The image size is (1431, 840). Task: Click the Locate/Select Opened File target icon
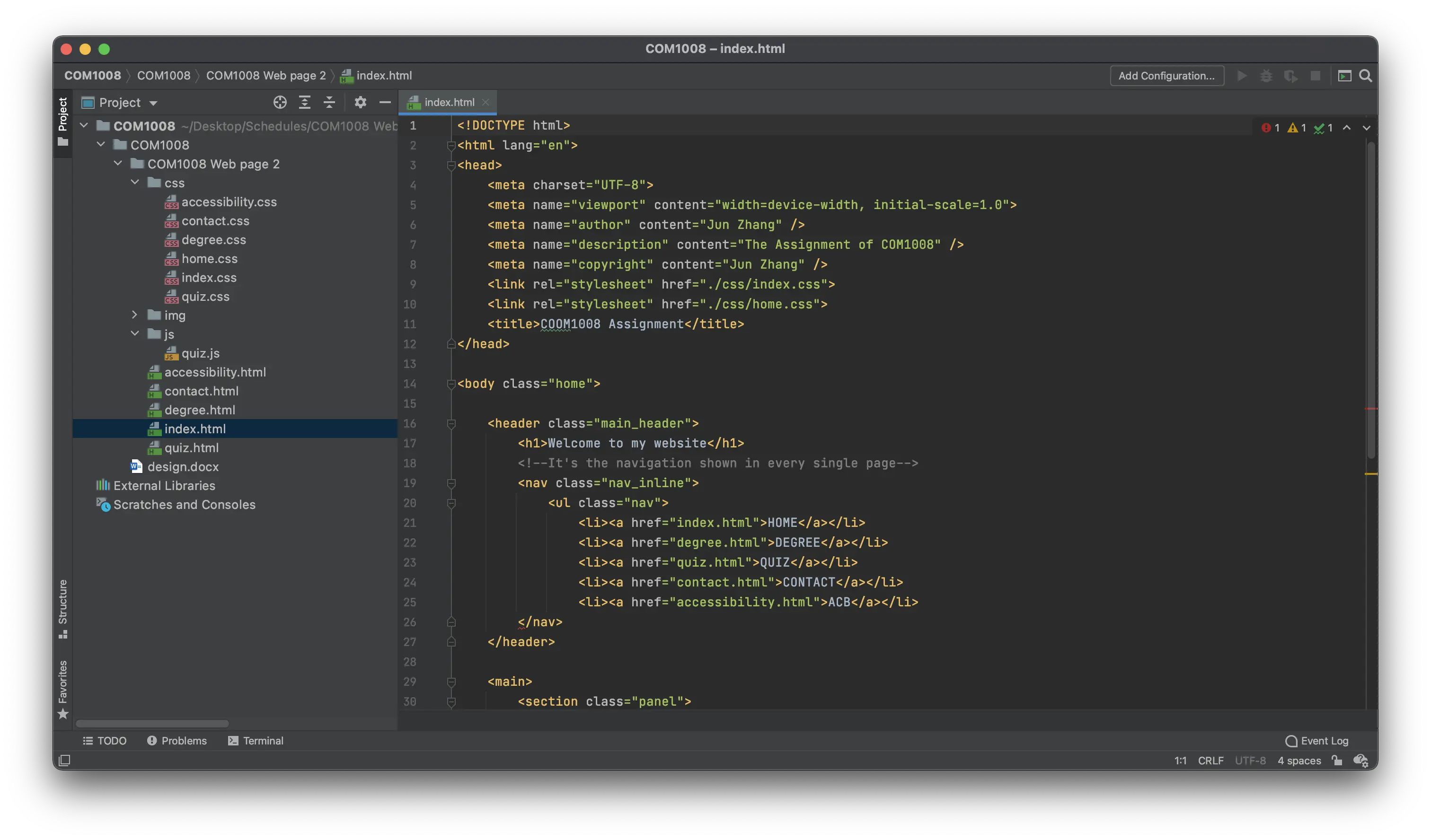pyautogui.click(x=279, y=102)
